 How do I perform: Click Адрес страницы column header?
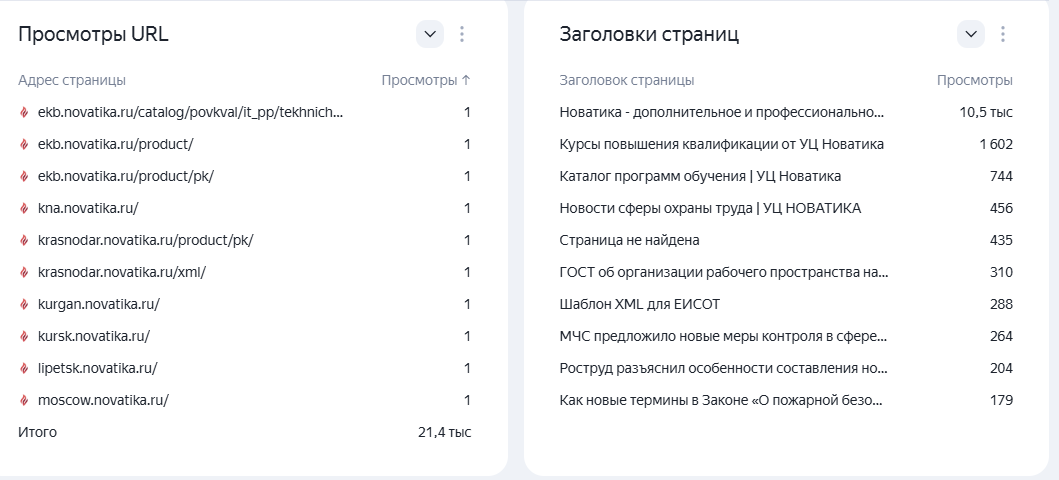[x=72, y=80]
